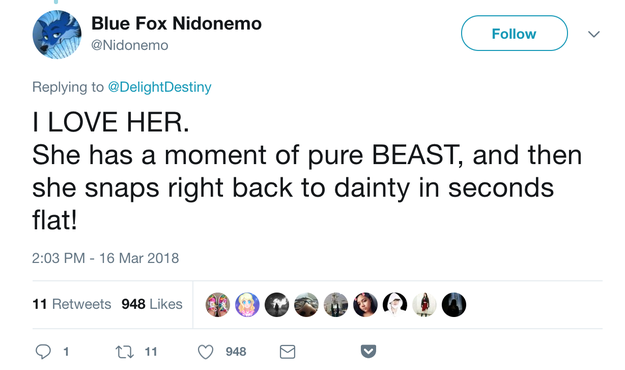Image resolution: width=625 pixels, height=370 pixels.
Task: Open the red-dressed figure liker avatar
Action: (424, 305)
